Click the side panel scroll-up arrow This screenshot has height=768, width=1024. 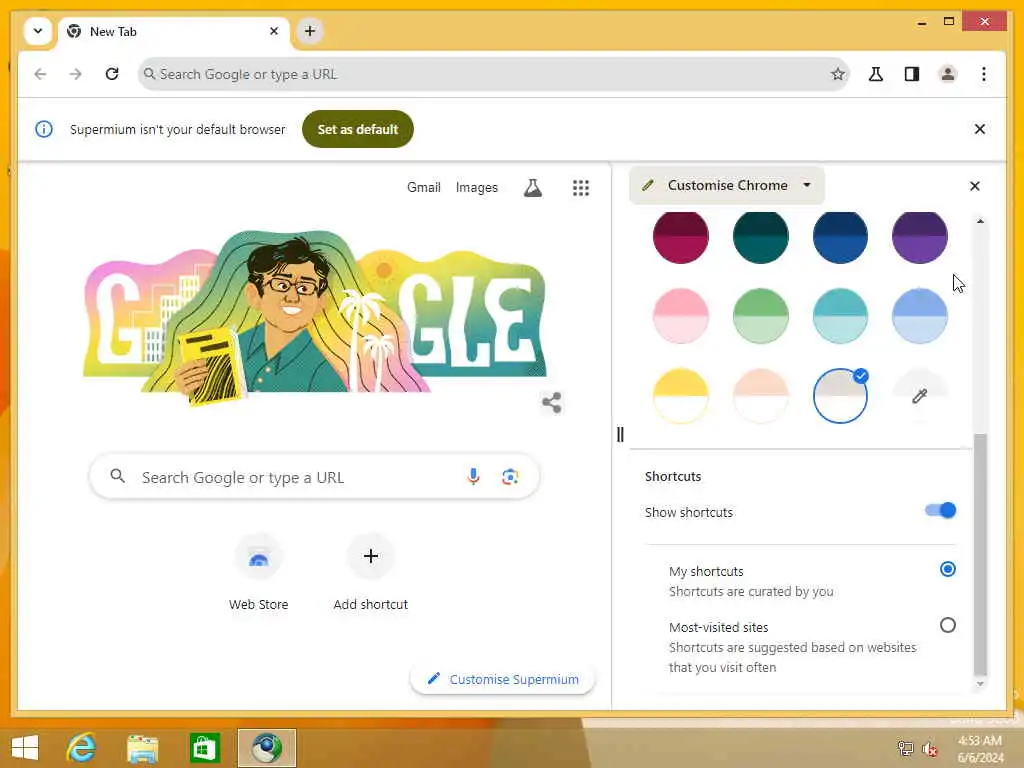pyautogui.click(x=980, y=221)
